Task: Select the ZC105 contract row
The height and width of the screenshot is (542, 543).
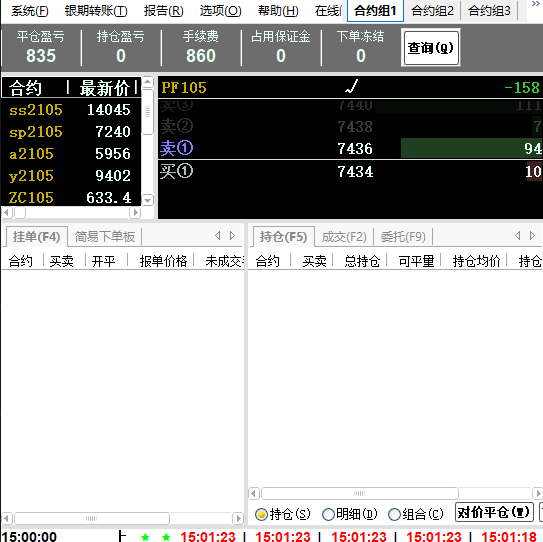Action: [x=71, y=197]
